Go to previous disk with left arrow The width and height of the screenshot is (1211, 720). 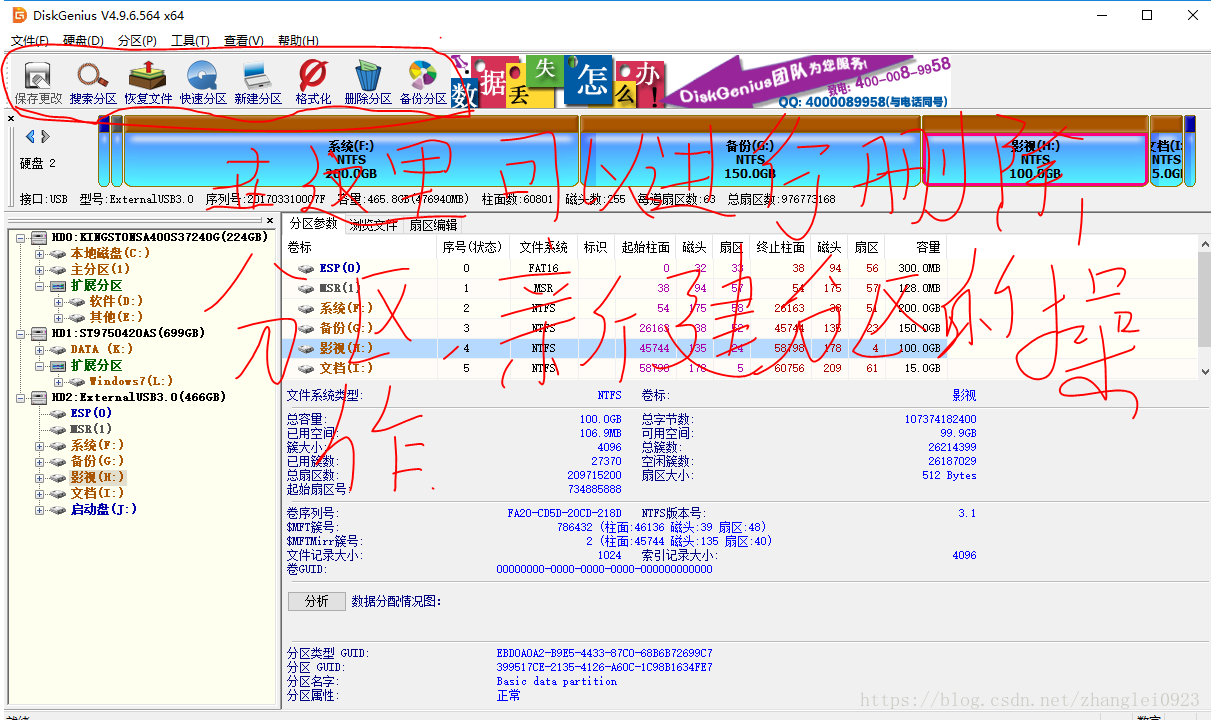click(x=30, y=136)
